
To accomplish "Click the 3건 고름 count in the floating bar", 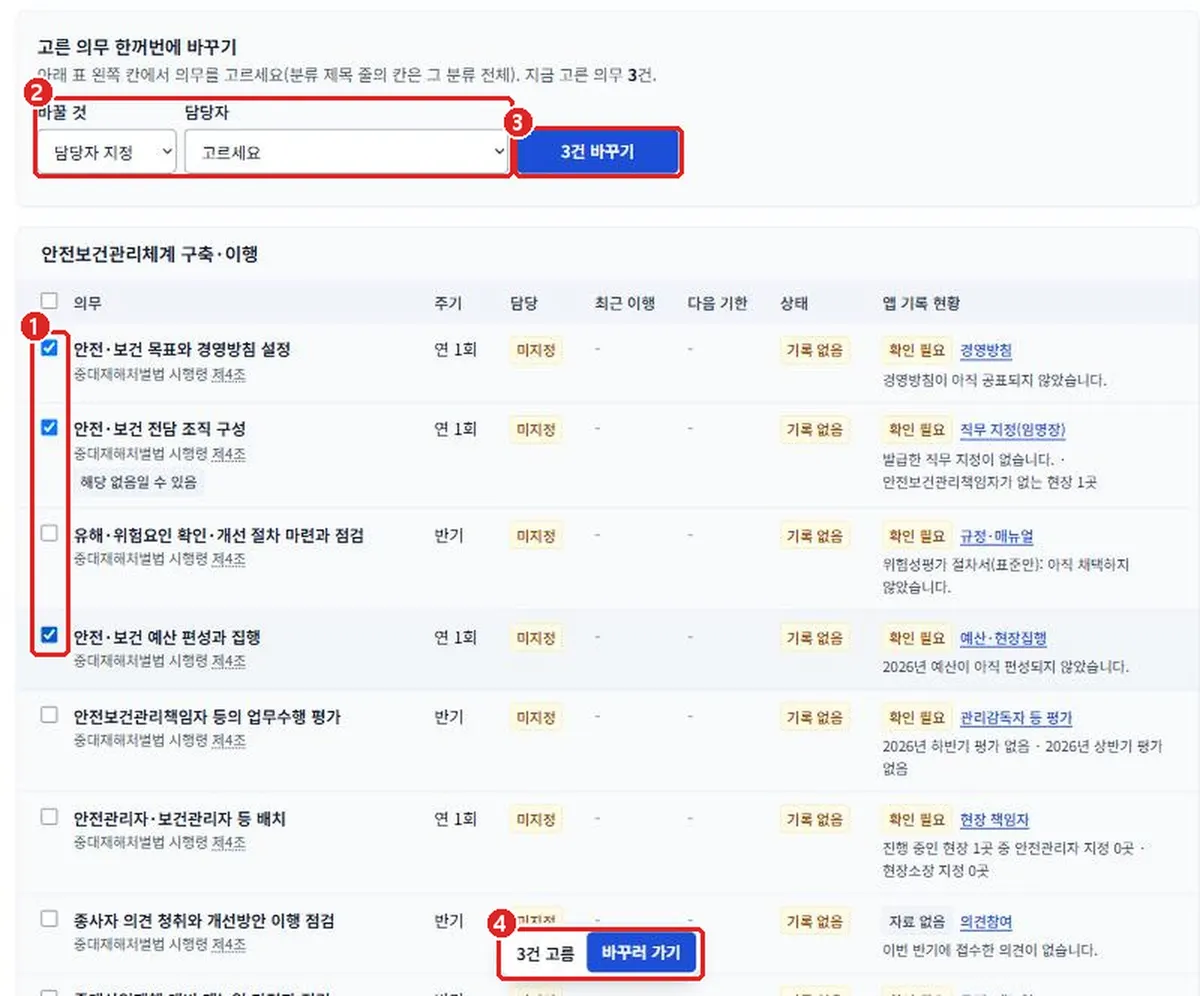I will 545,955.
